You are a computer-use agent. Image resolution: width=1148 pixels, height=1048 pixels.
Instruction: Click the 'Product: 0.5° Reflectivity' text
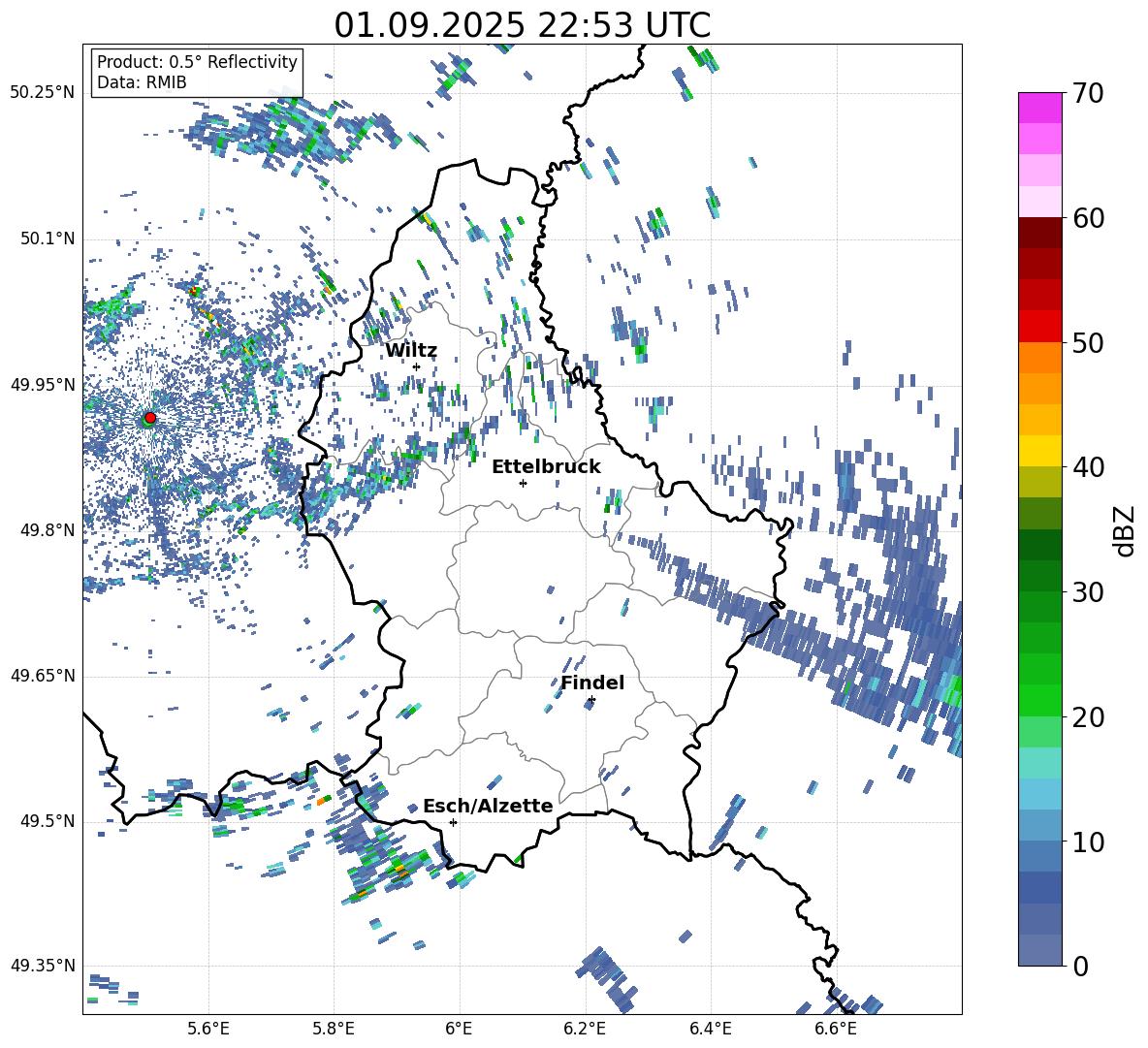click(x=197, y=61)
